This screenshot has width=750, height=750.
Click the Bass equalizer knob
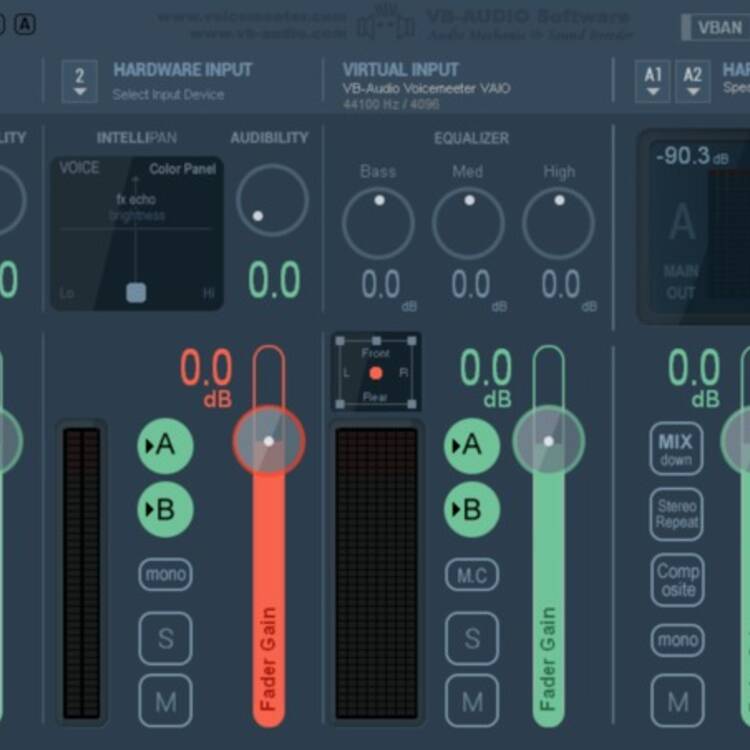coord(378,223)
